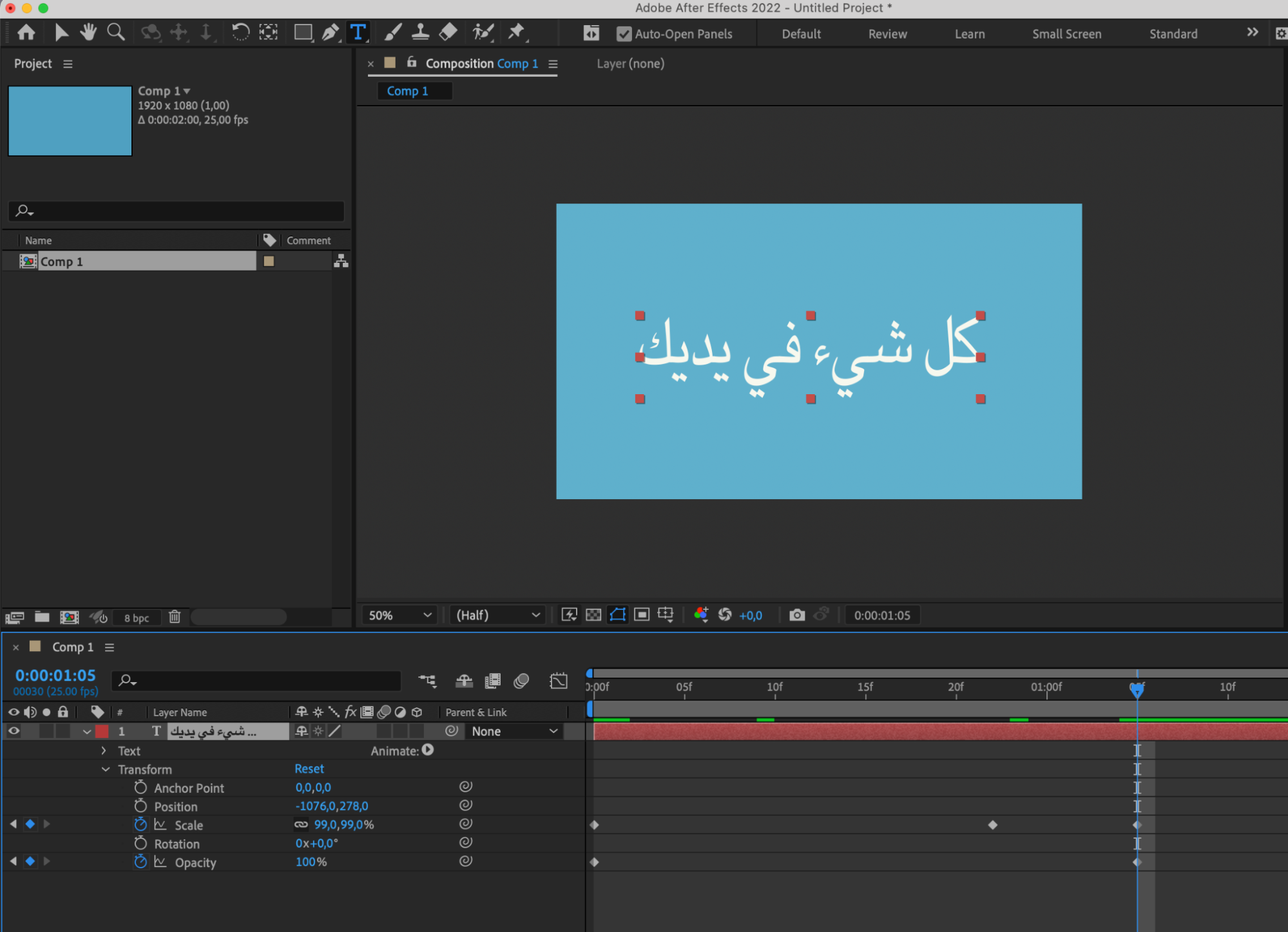The height and width of the screenshot is (932, 1288).
Task: Switch to the Review workspace
Action: (x=887, y=34)
